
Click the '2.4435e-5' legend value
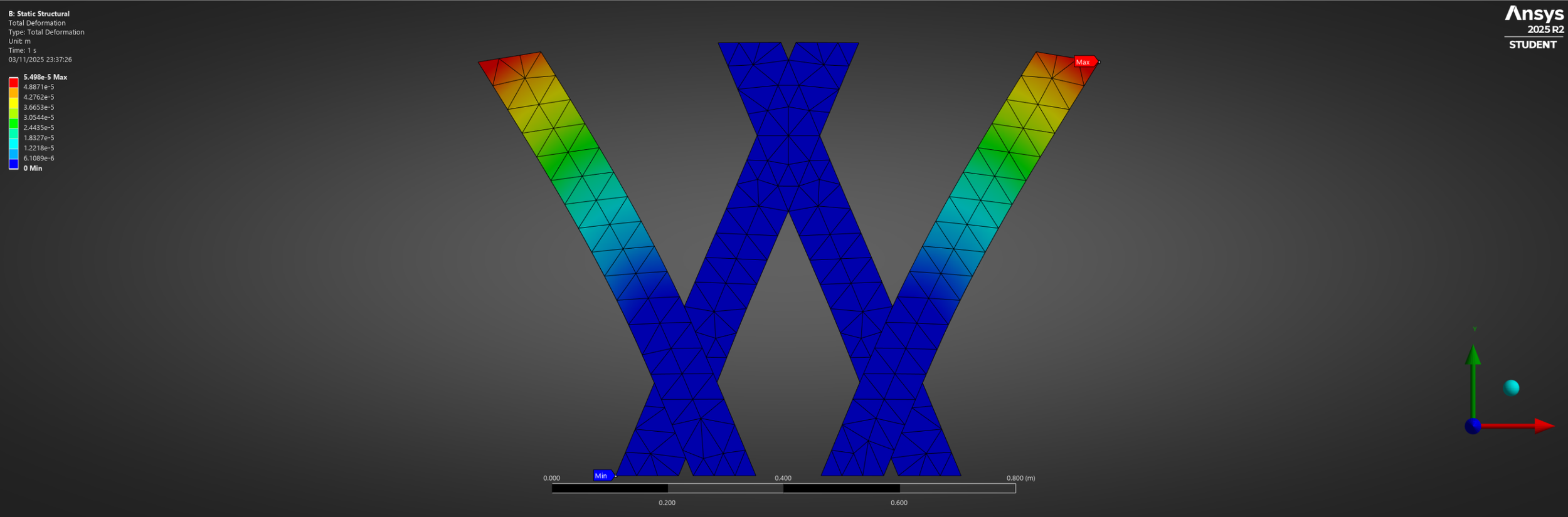coord(39,127)
